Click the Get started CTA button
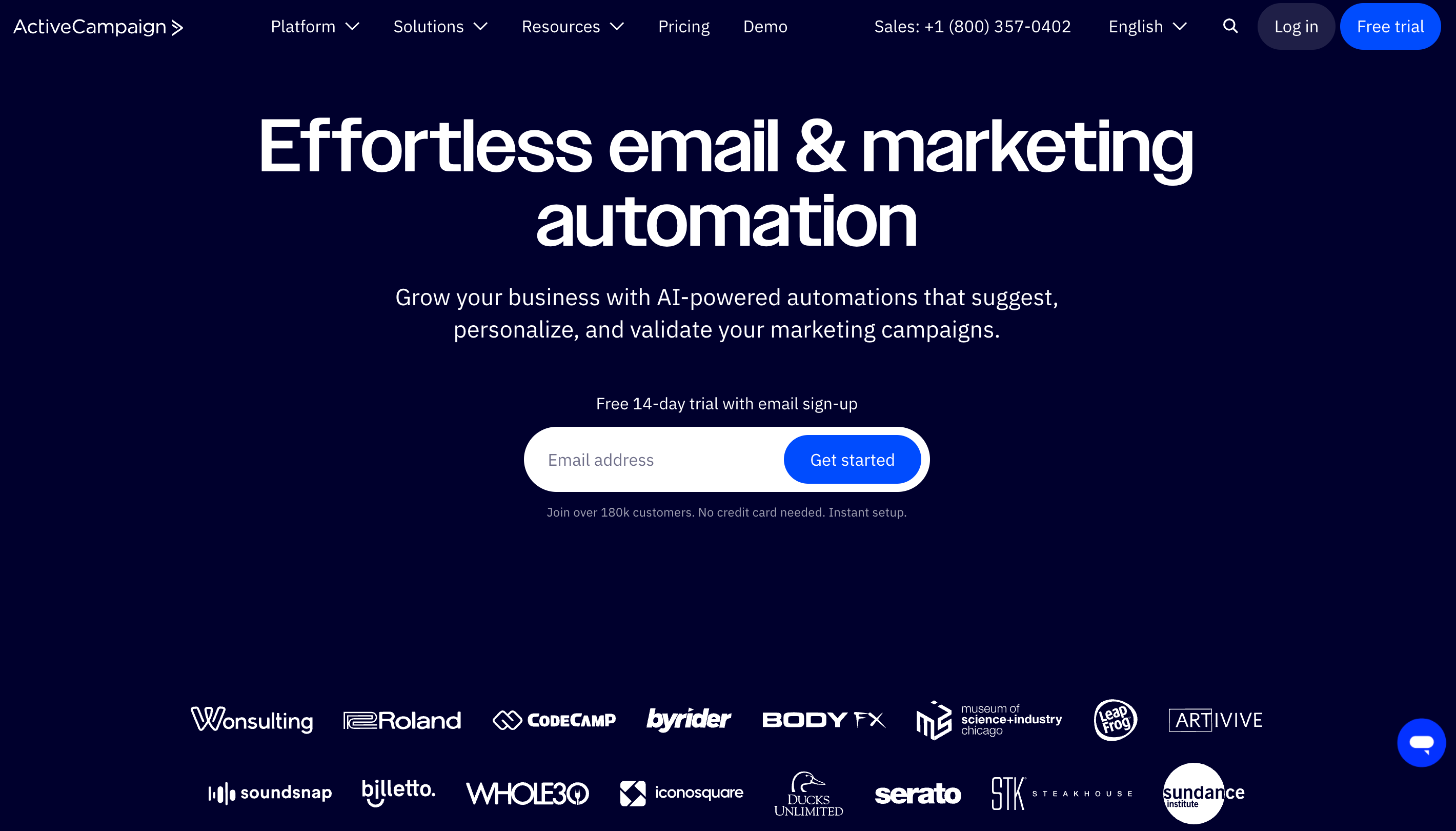Screen dimensions: 1456x831 pos(852,459)
